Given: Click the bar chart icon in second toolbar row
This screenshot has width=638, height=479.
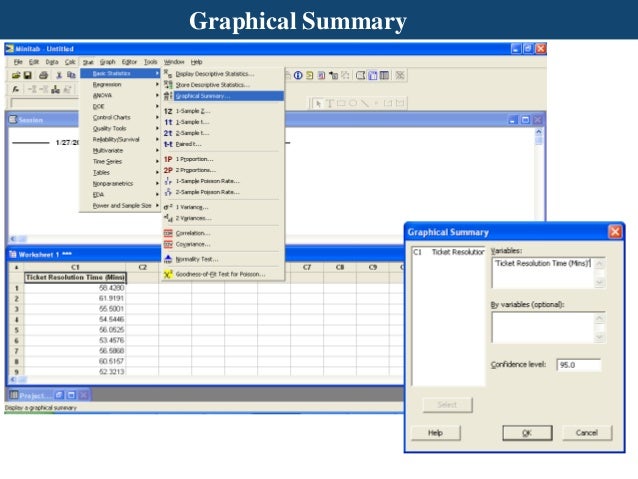Looking at the screenshot, I should [x=56, y=89].
